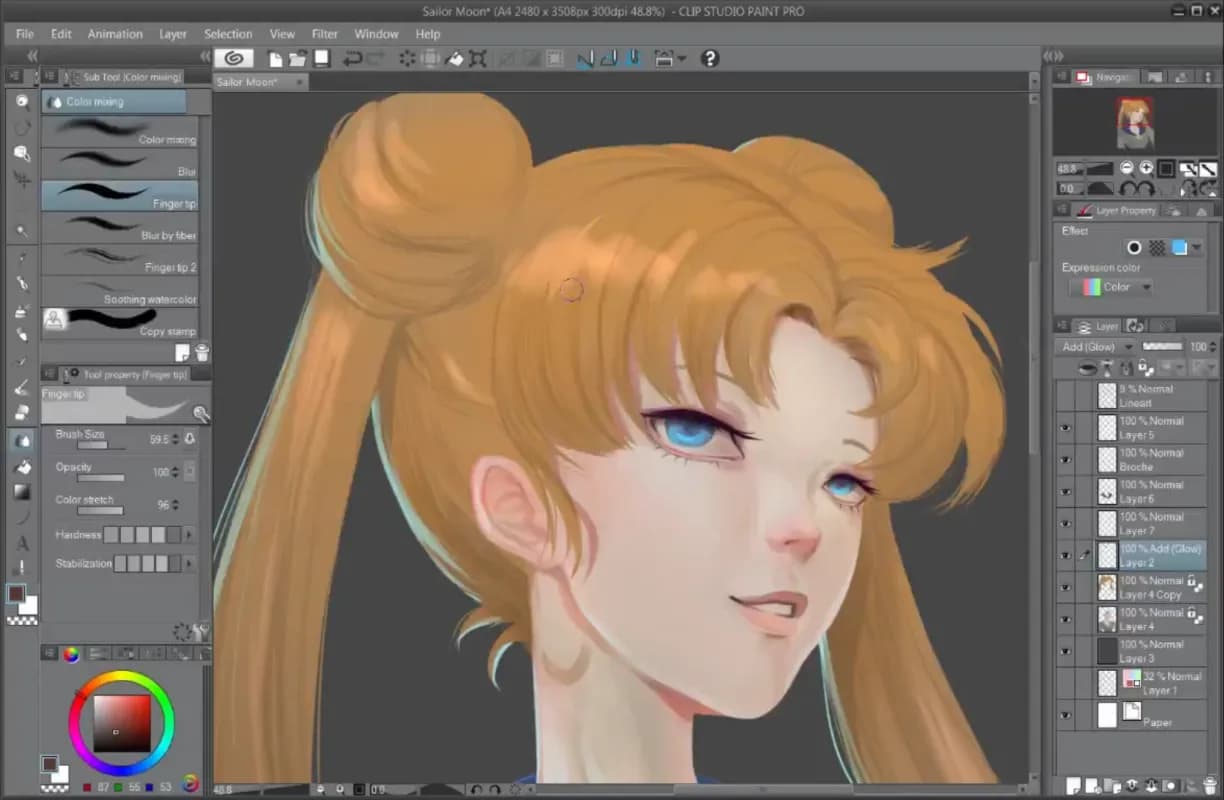Select Soothing watercolor sub tool
Image resolution: width=1224 pixels, height=800 pixels.
pos(120,291)
